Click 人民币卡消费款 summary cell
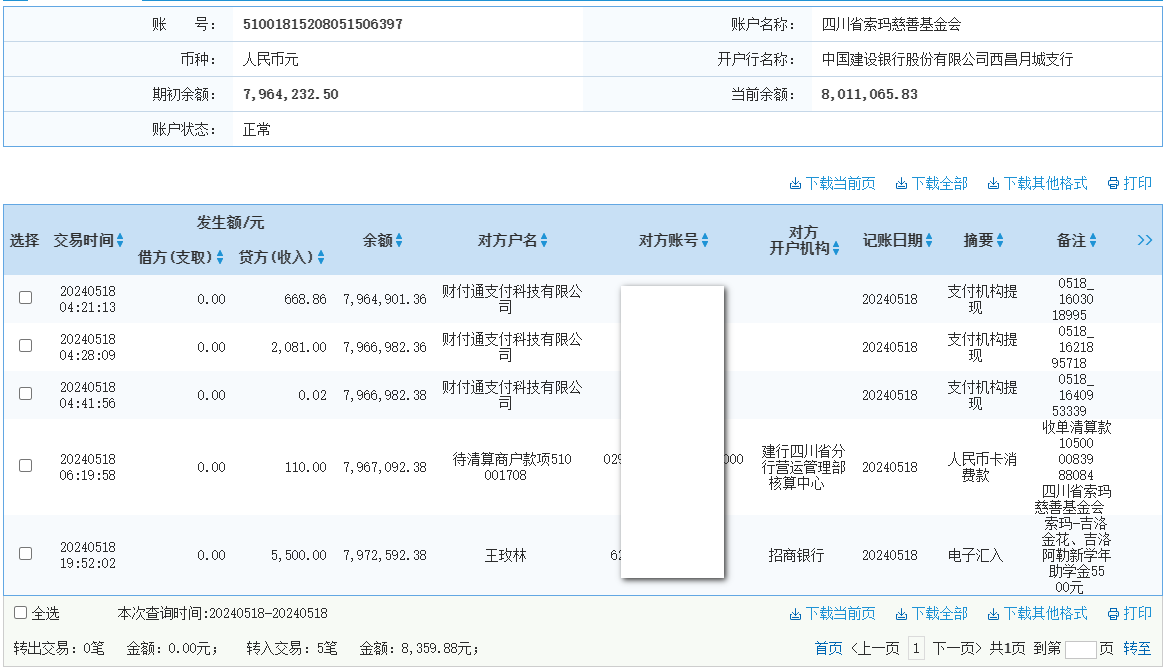Screen dimensions: 1164x668 tap(981, 467)
